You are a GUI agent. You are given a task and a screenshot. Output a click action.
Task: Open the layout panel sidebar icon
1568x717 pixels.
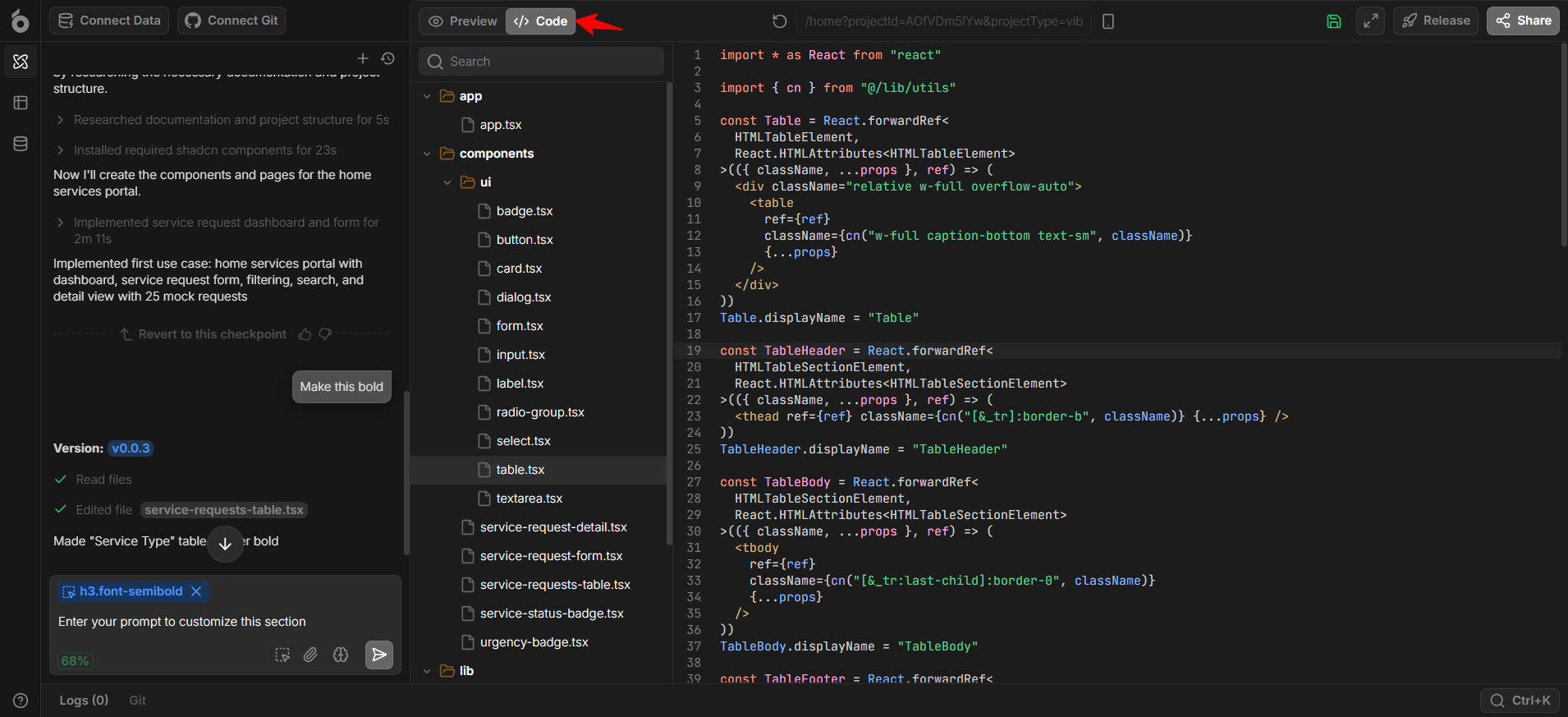pos(21,103)
